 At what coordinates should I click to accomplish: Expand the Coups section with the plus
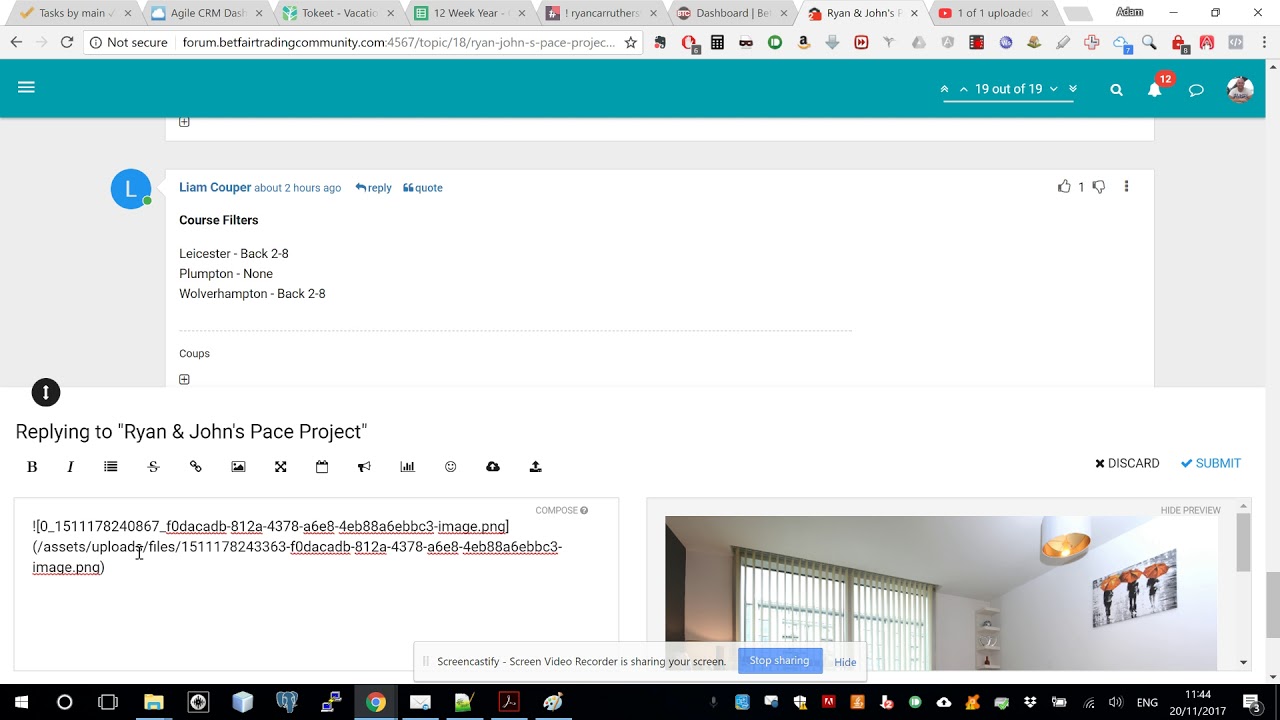tap(184, 379)
